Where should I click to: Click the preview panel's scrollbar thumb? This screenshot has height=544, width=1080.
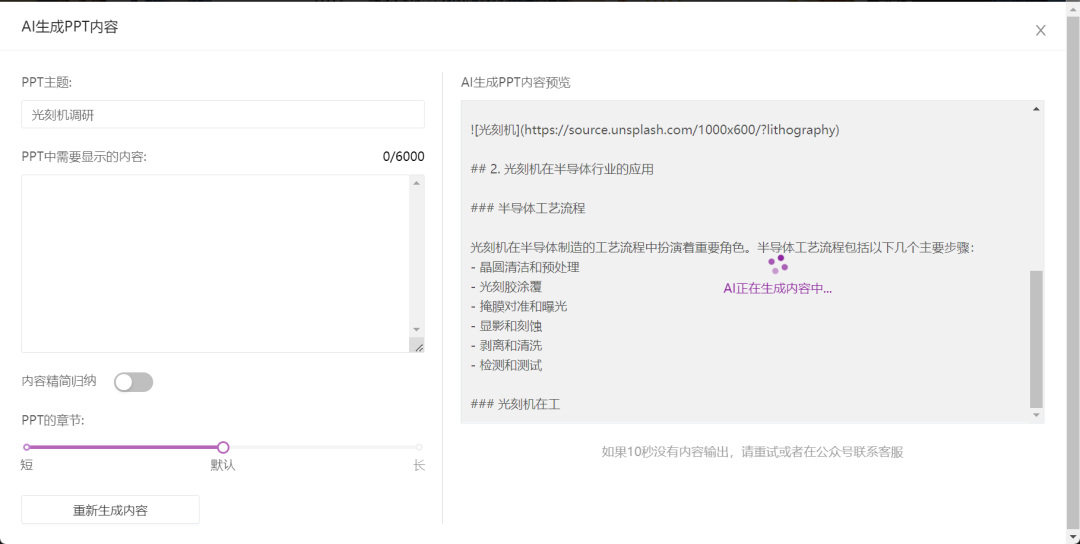[1036, 338]
